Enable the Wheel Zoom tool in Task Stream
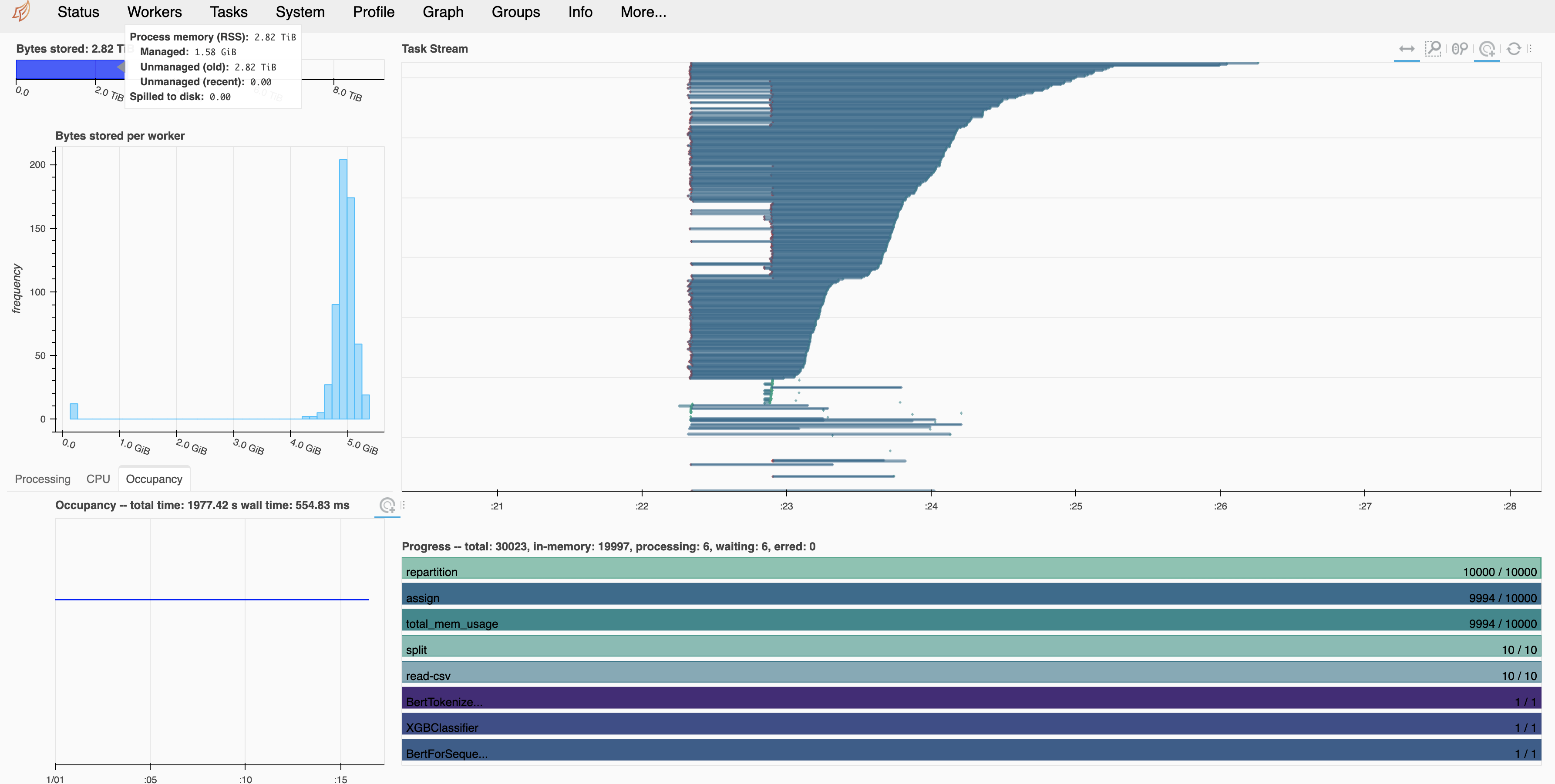The height and width of the screenshot is (784, 1555). 1460,49
